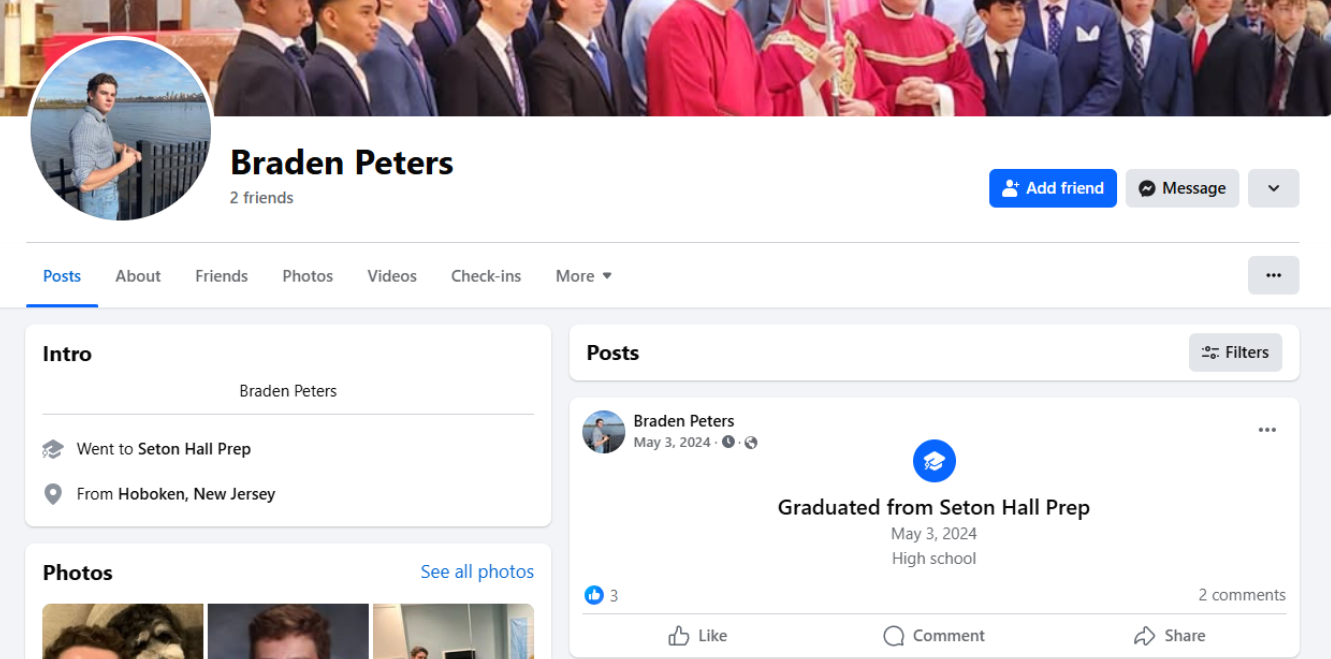Expand the chevron button beside Message
This screenshot has width=1331, height=659.
coord(1273,188)
